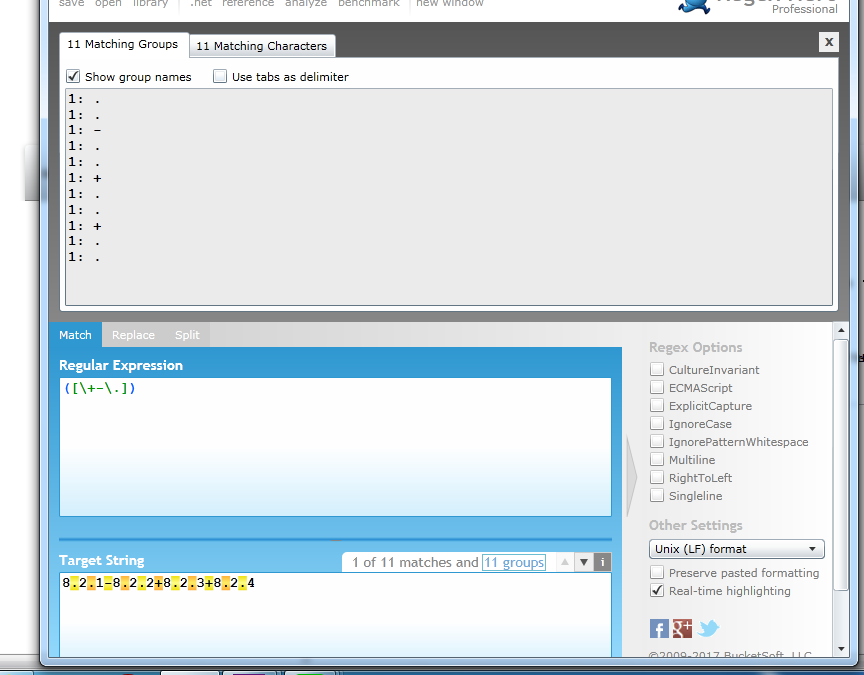Open the Facebook share icon
This screenshot has height=675, width=864.
click(x=659, y=629)
